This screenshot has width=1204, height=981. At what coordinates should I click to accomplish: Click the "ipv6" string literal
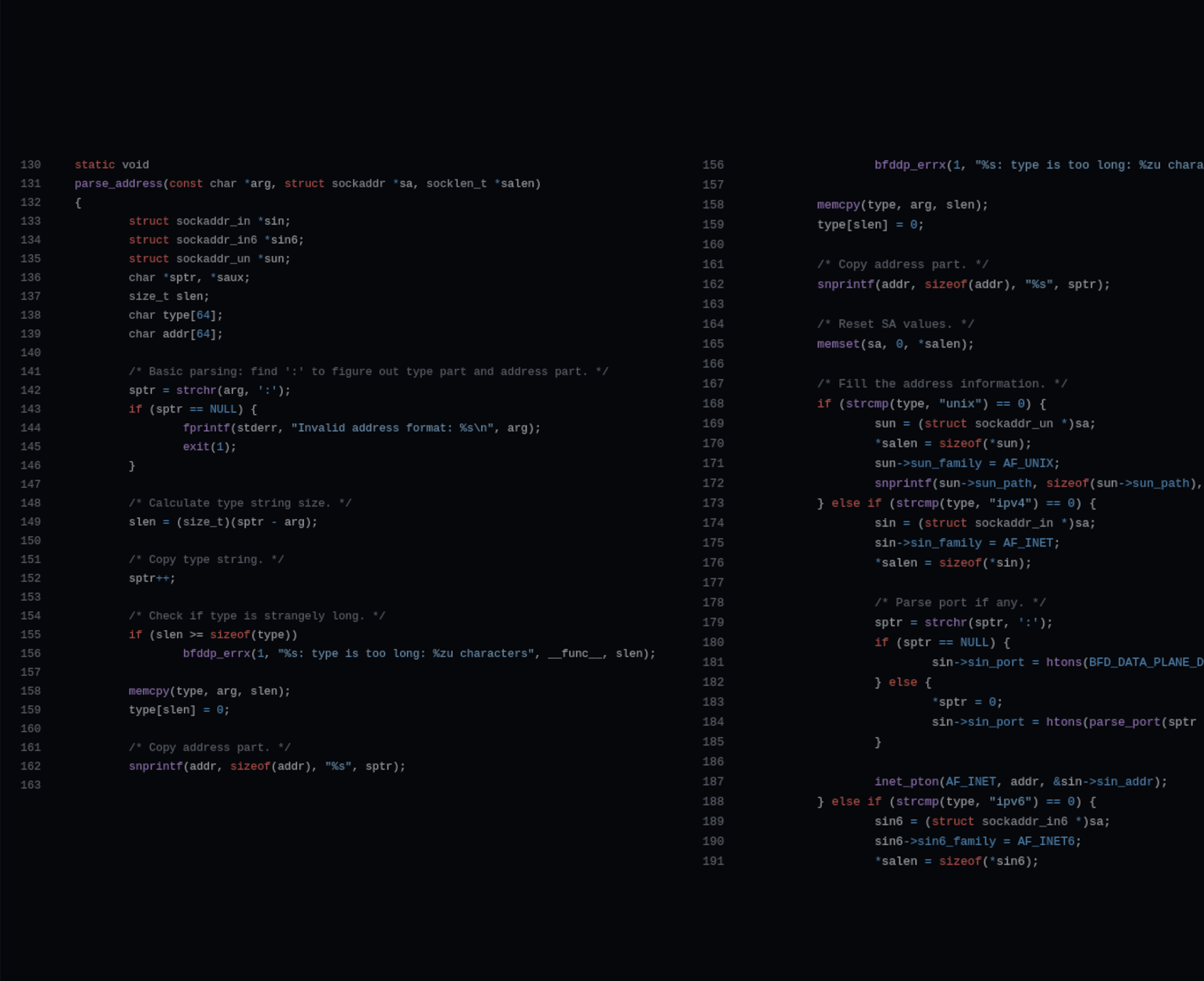click(1010, 802)
